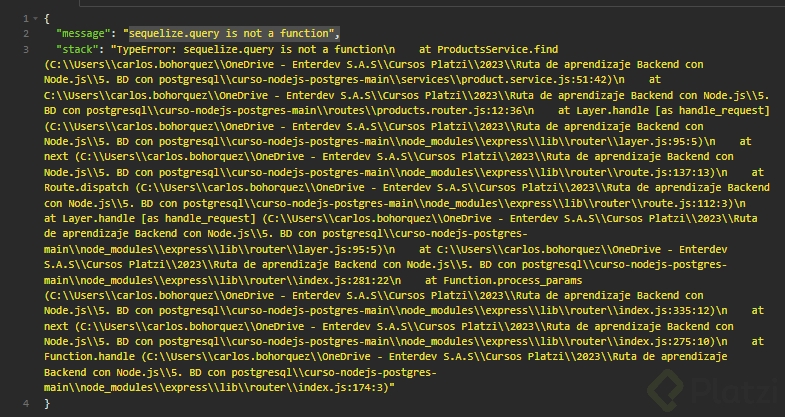785x417 pixels.
Task: Click Function.handle in the stack trace
Action: (x=88, y=357)
